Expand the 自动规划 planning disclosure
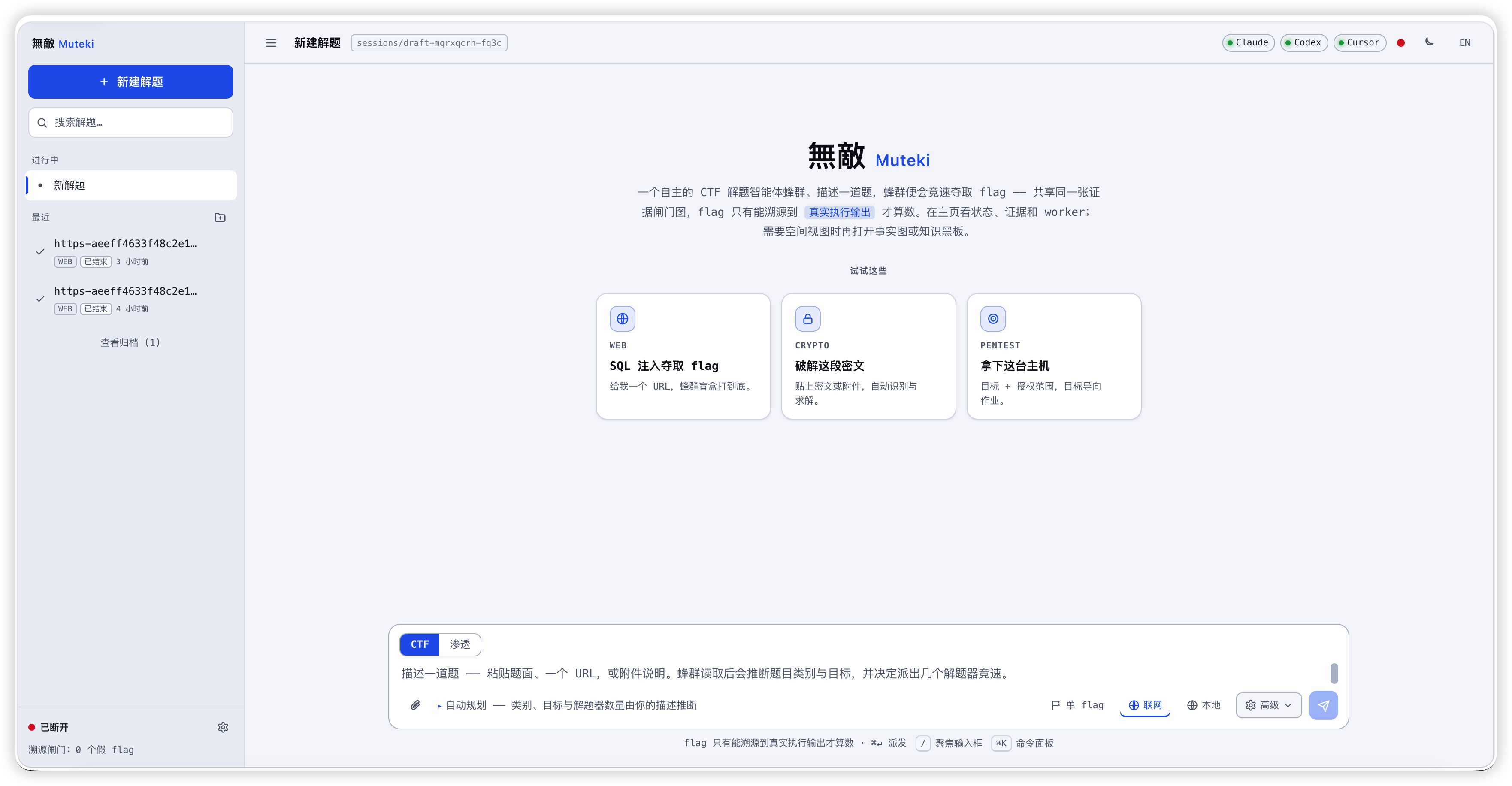1512x786 pixels. 567,705
